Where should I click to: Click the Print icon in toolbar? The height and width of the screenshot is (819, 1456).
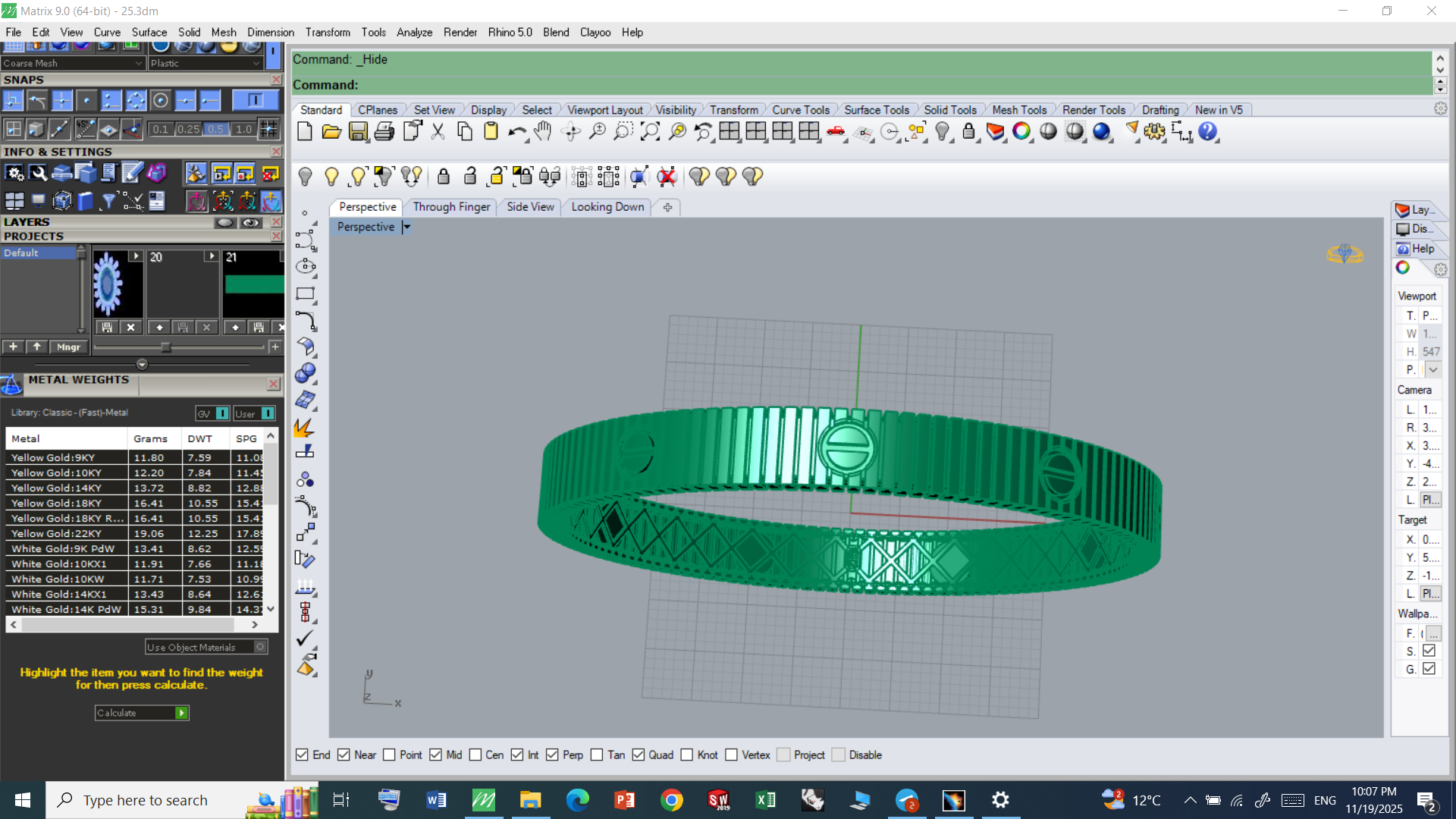[x=384, y=132]
